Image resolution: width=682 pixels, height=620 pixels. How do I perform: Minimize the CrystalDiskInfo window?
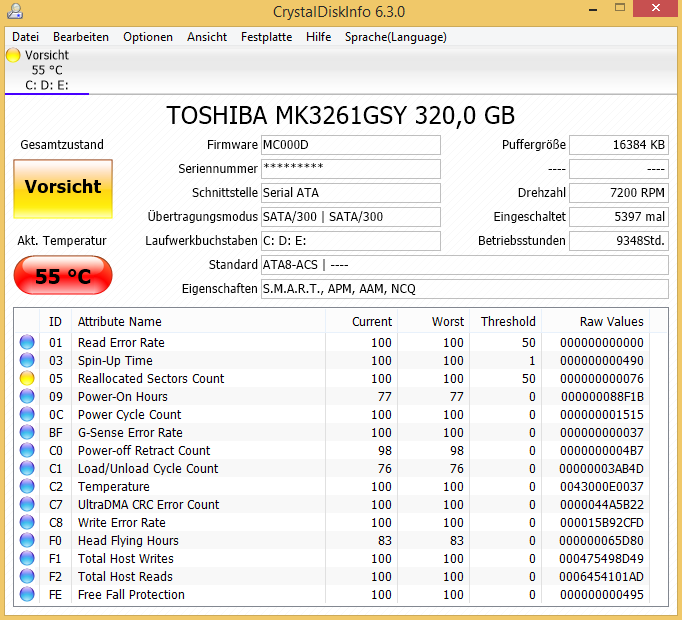pos(594,9)
